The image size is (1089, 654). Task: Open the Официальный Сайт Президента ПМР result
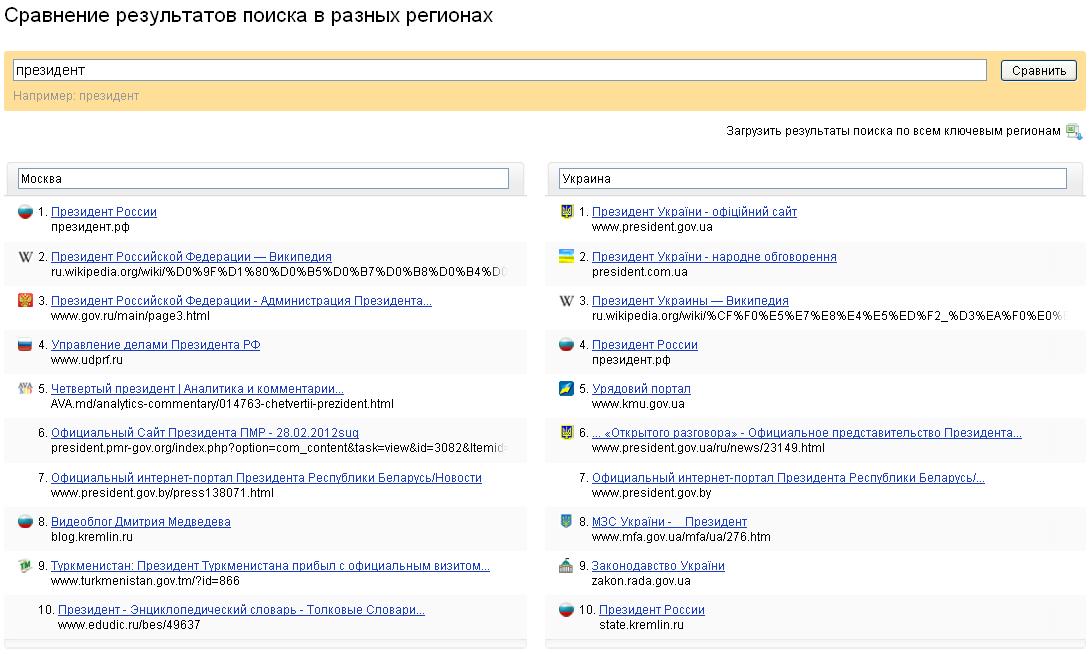204,433
